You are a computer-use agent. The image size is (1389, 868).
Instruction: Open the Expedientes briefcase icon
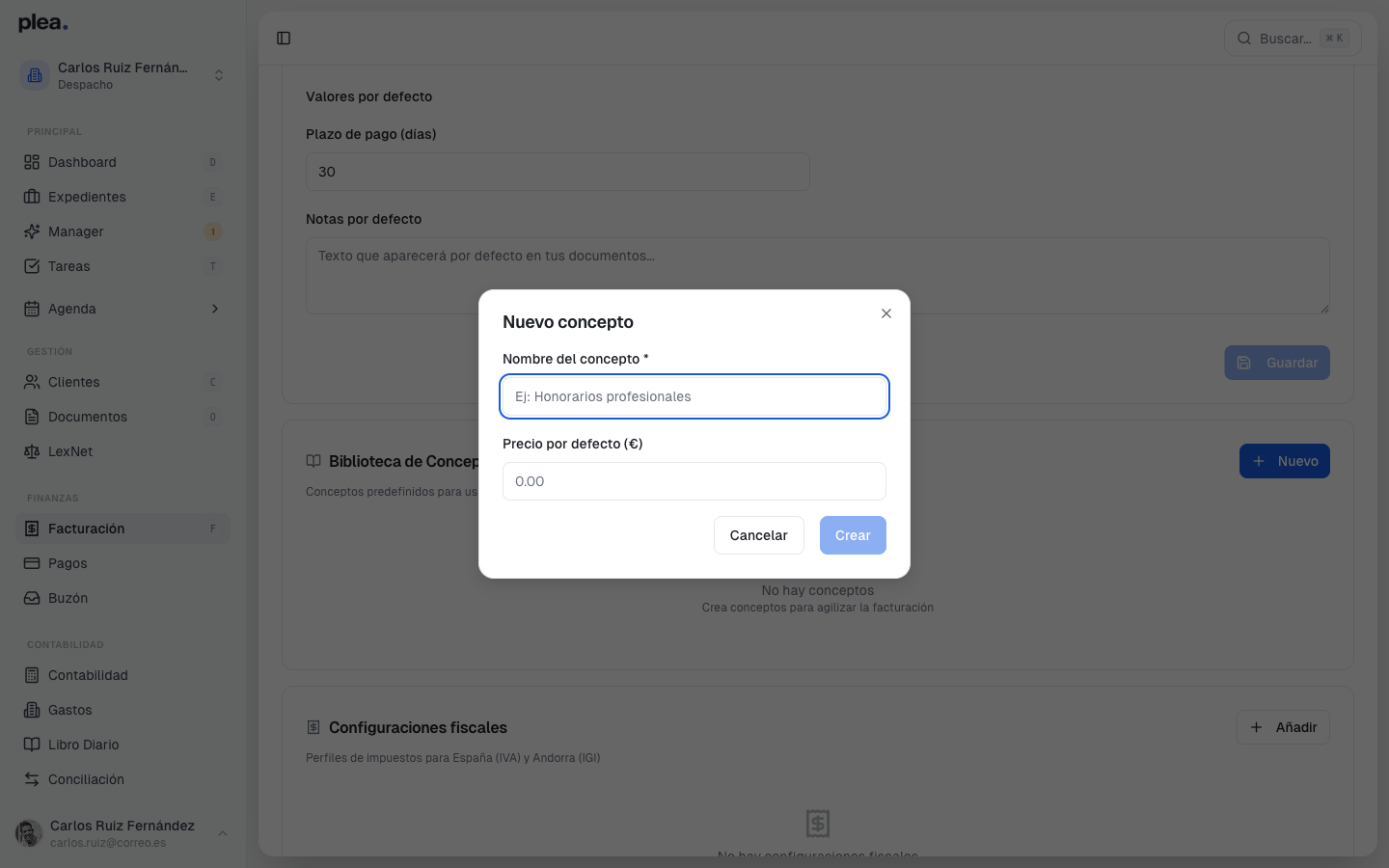[32, 197]
